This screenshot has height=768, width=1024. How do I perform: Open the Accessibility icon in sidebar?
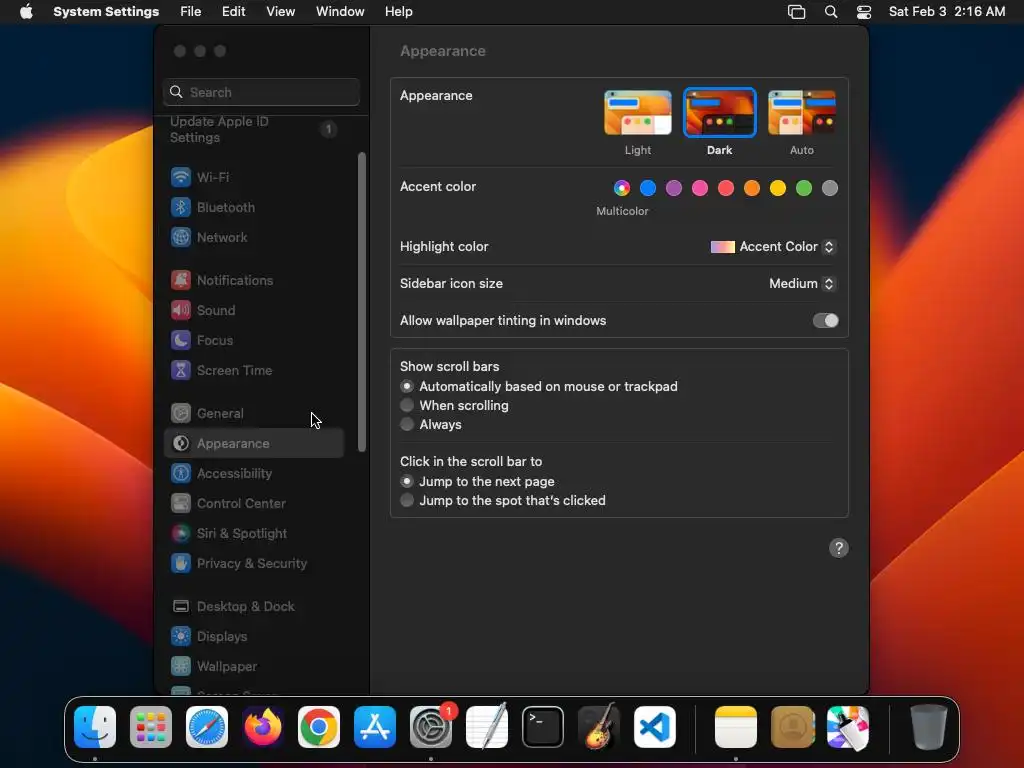click(181, 473)
